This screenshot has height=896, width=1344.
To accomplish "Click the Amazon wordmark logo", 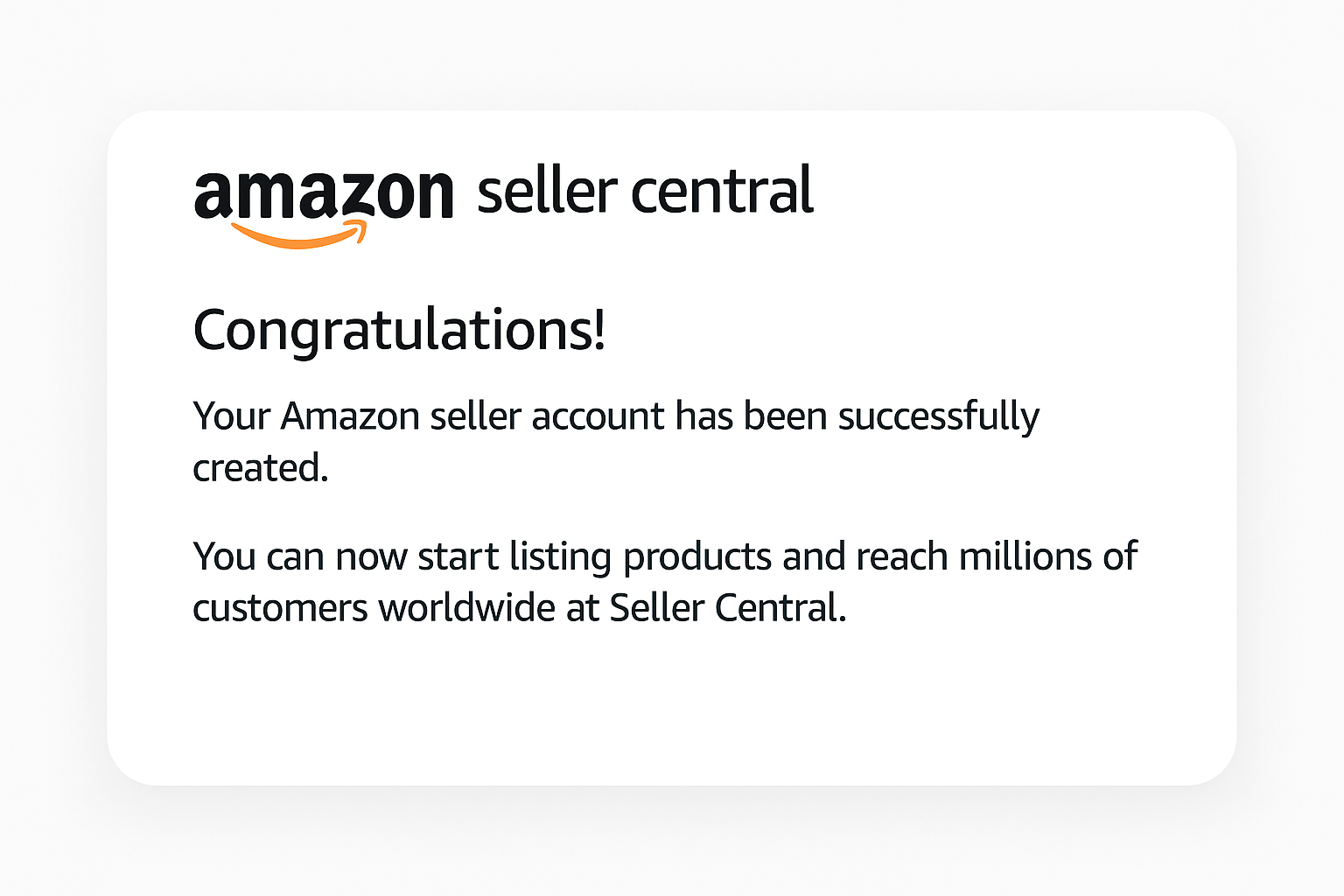I will (324, 194).
